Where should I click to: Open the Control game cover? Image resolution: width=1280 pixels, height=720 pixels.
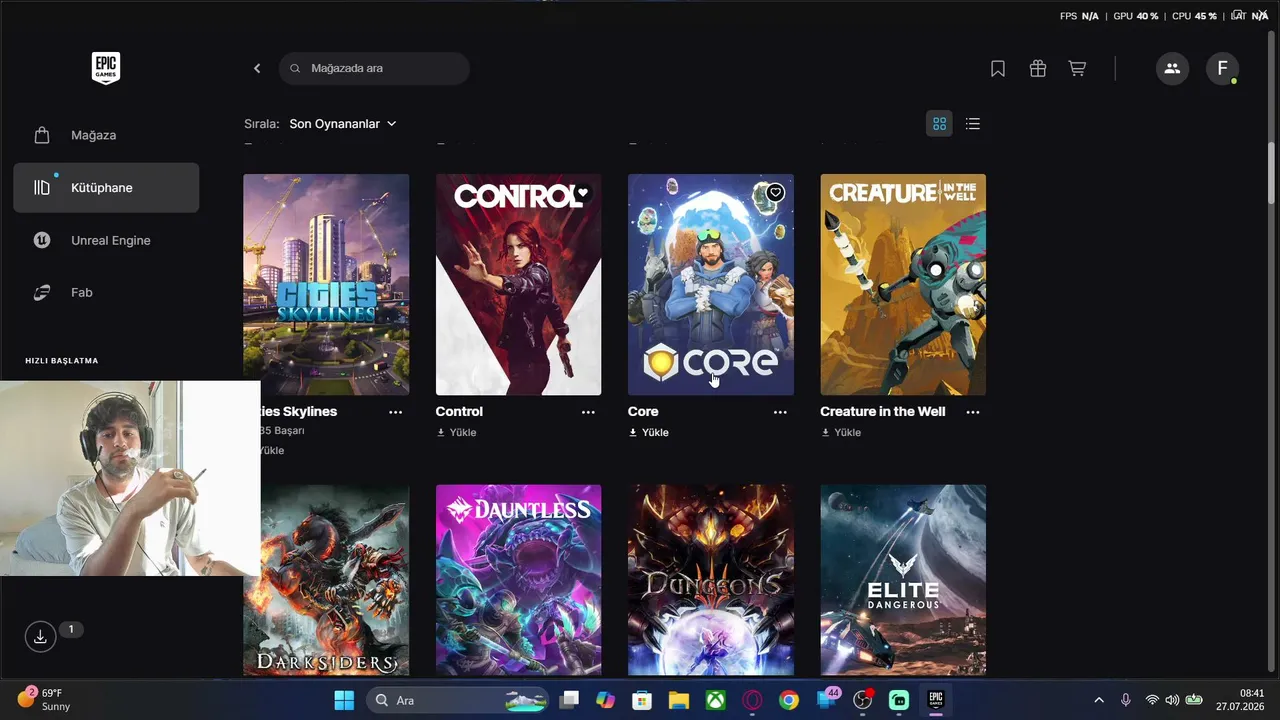(518, 285)
